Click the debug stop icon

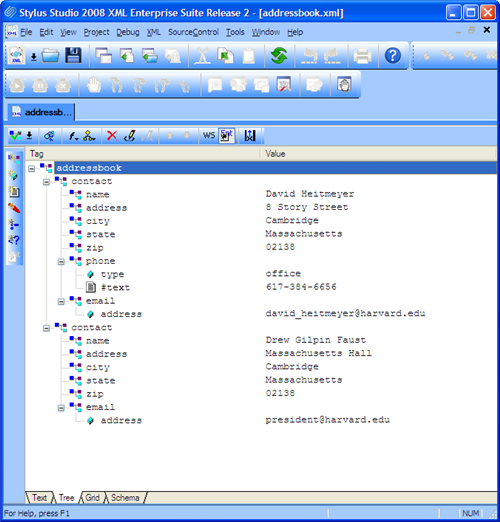click(x=63, y=85)
